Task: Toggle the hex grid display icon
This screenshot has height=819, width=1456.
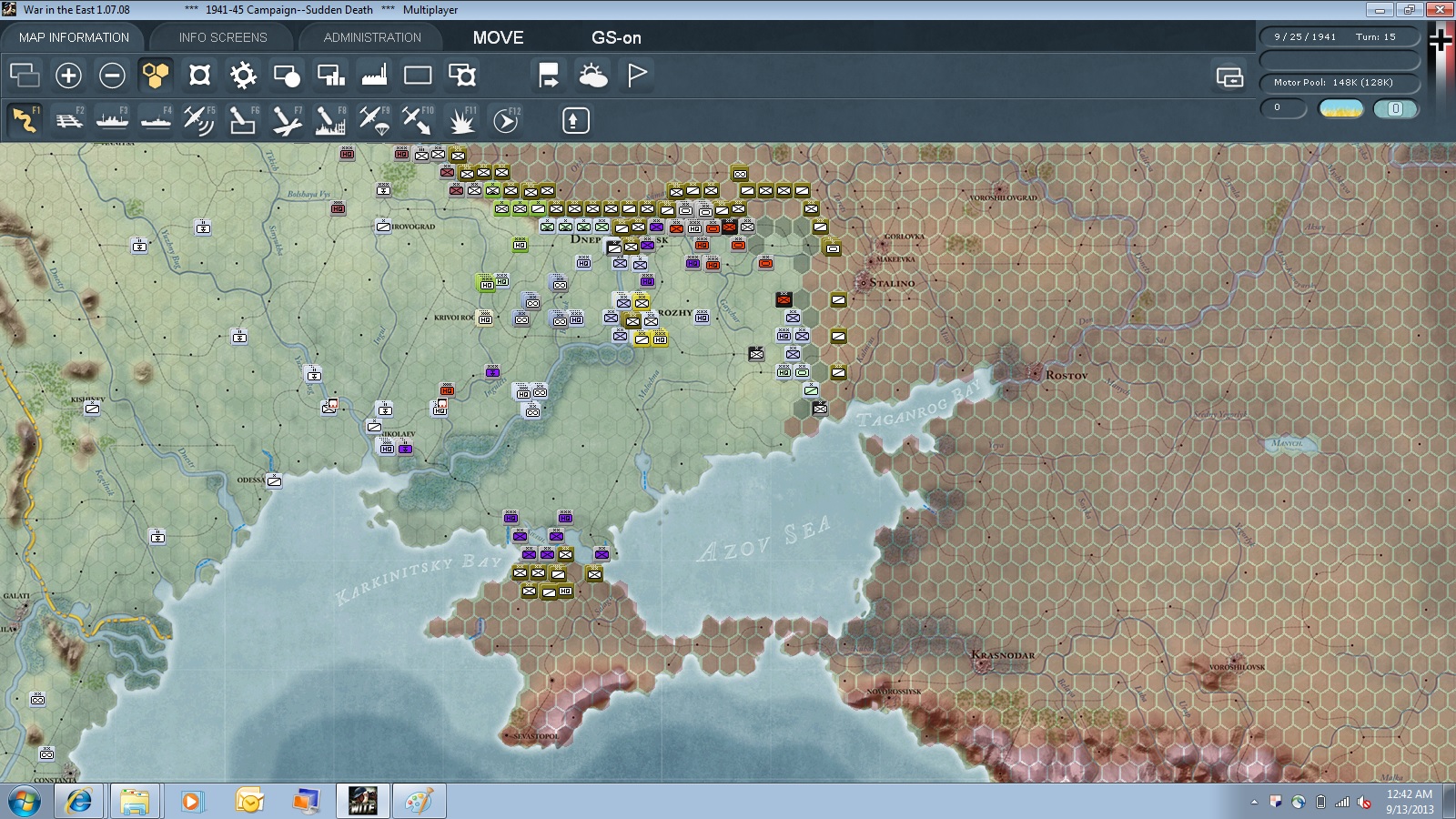Action: [156, 76]
